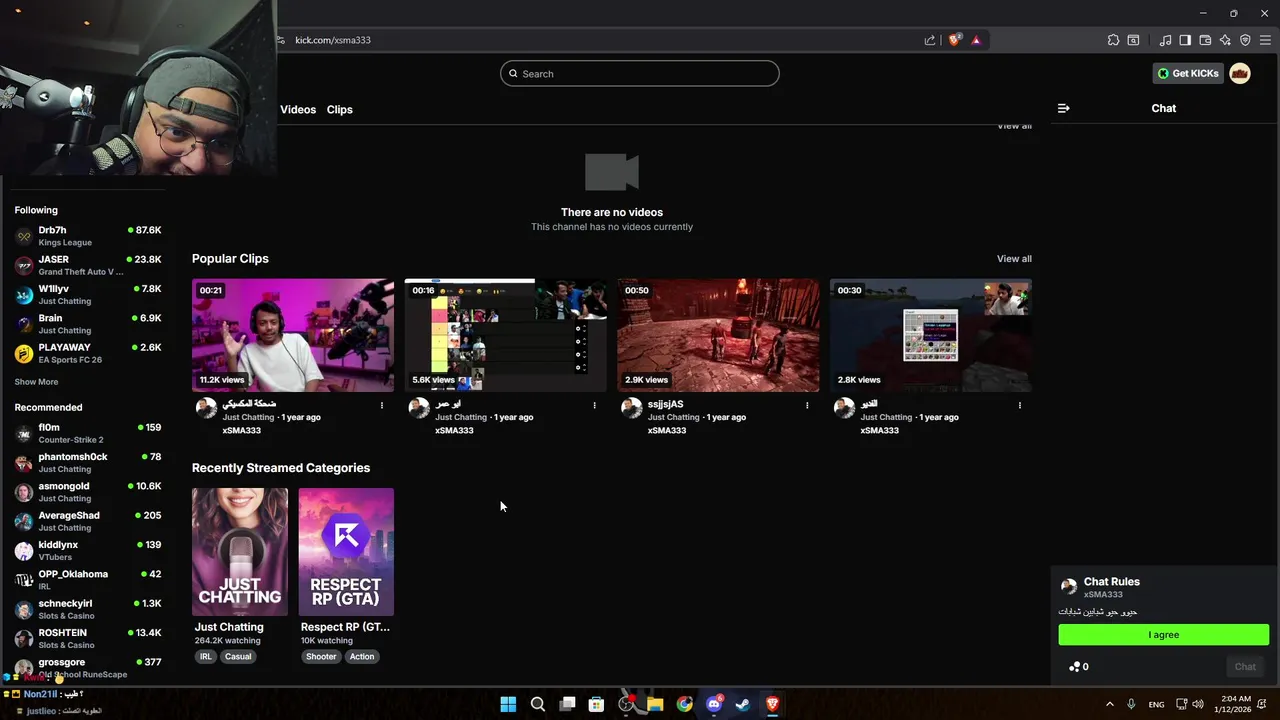Toggle the browser sidebar panel icon
The height and width of the screenshot is (720, 1280).
1185,40
